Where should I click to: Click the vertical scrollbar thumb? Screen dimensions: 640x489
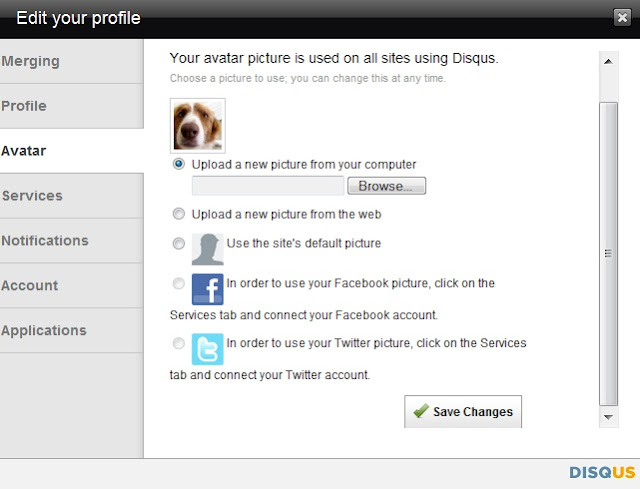[607, 252]
